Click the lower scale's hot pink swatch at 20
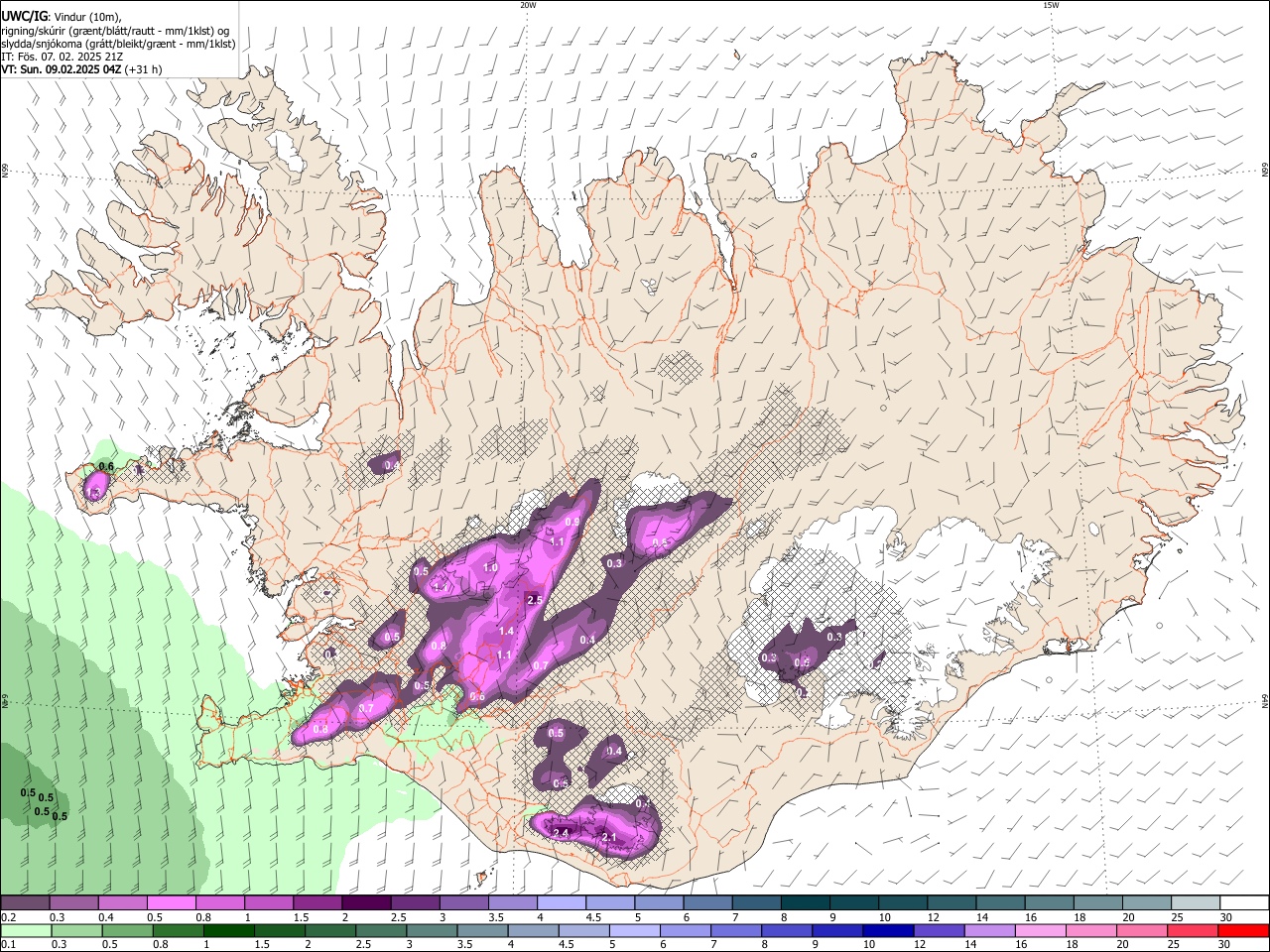This screenshot has width=1270, height=952. (1143, 931)
